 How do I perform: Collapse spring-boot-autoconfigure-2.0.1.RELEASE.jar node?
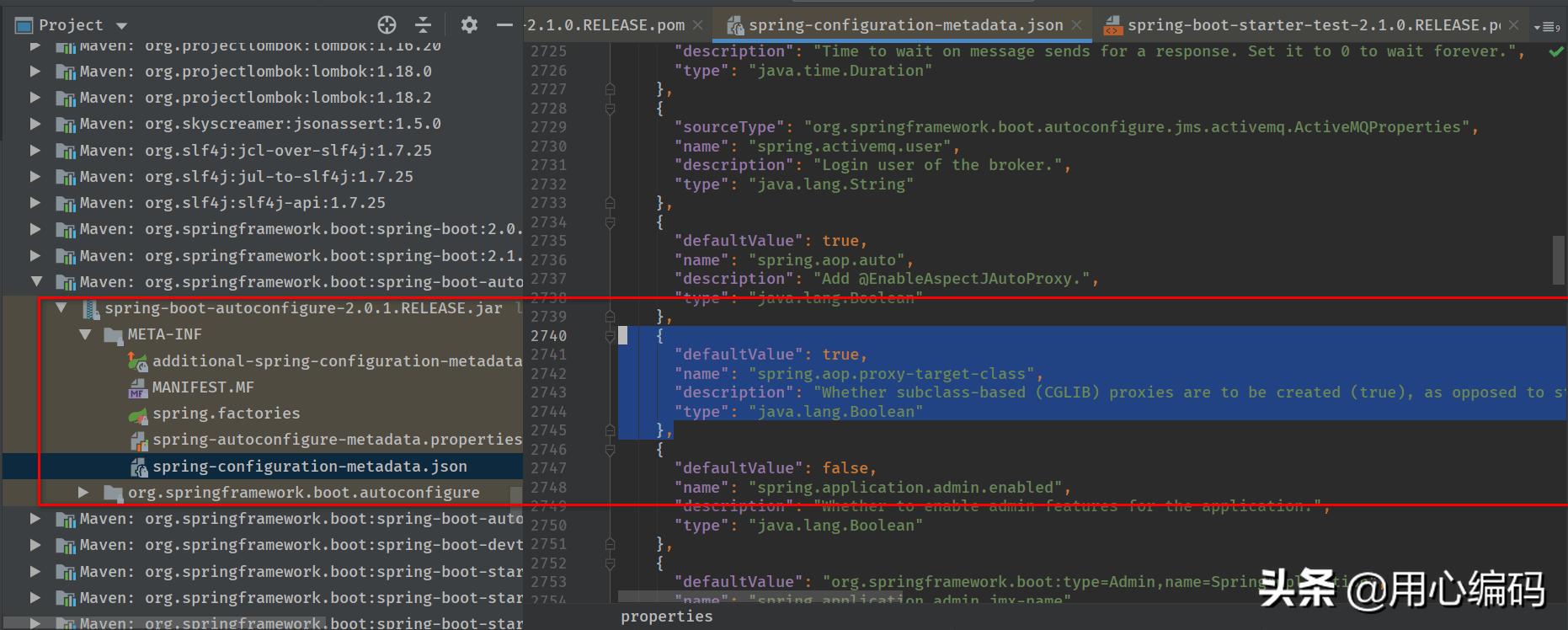pyautogui.click(x=61, y=308)
